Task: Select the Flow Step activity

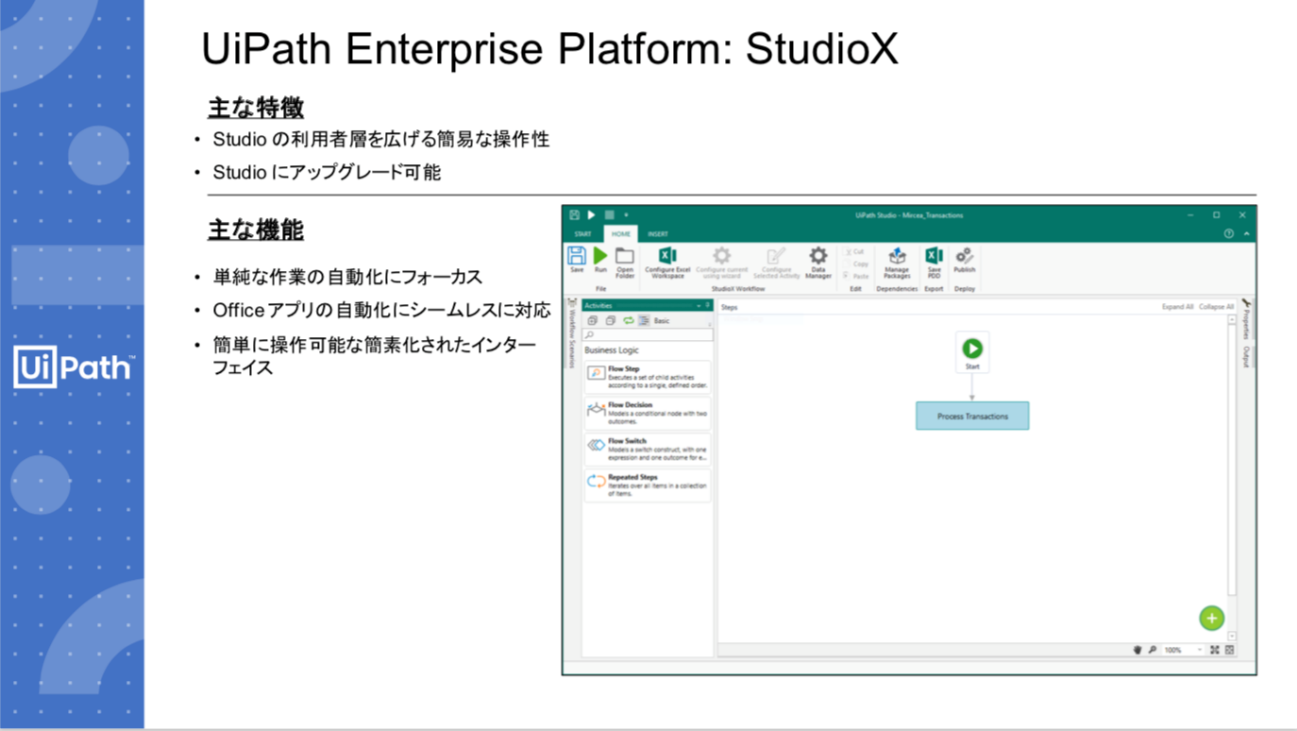Action: (648, 377)
